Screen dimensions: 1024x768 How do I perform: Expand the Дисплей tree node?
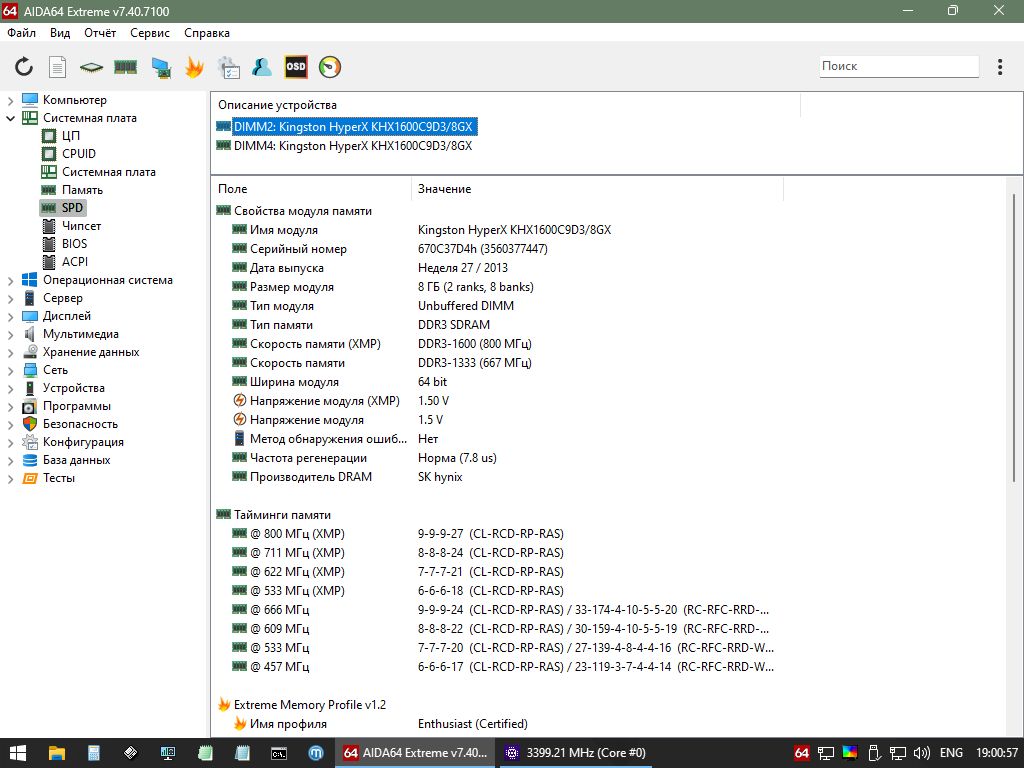click(10, 317)
